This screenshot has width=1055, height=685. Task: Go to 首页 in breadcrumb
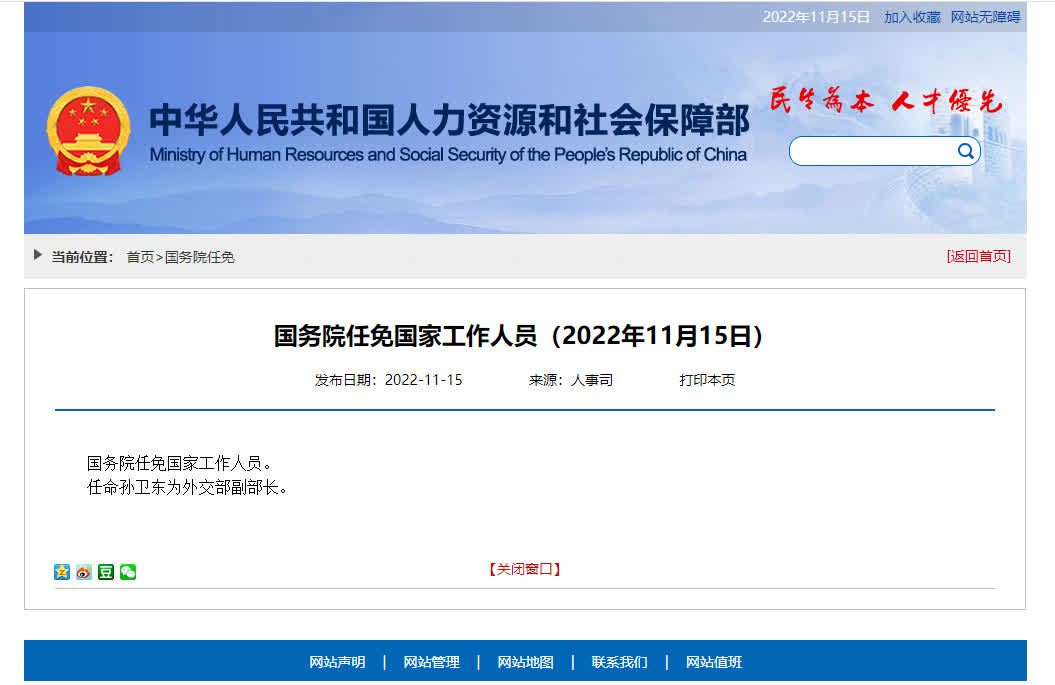click(140, 257)
